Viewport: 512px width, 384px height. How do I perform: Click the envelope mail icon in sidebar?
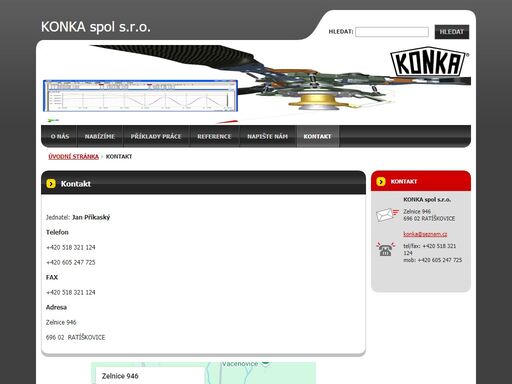coord(387,215)
